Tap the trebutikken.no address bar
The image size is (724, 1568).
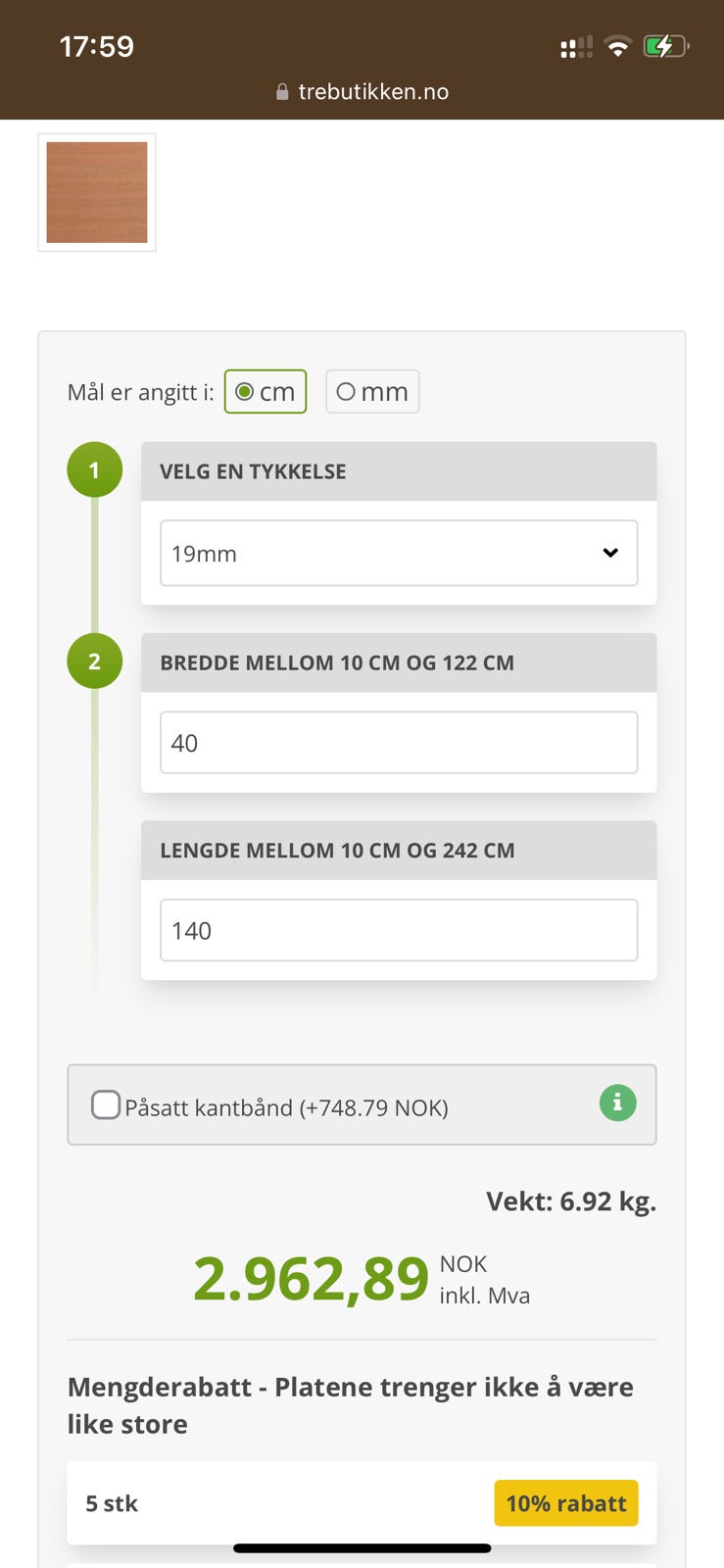(x=372, y=91)
